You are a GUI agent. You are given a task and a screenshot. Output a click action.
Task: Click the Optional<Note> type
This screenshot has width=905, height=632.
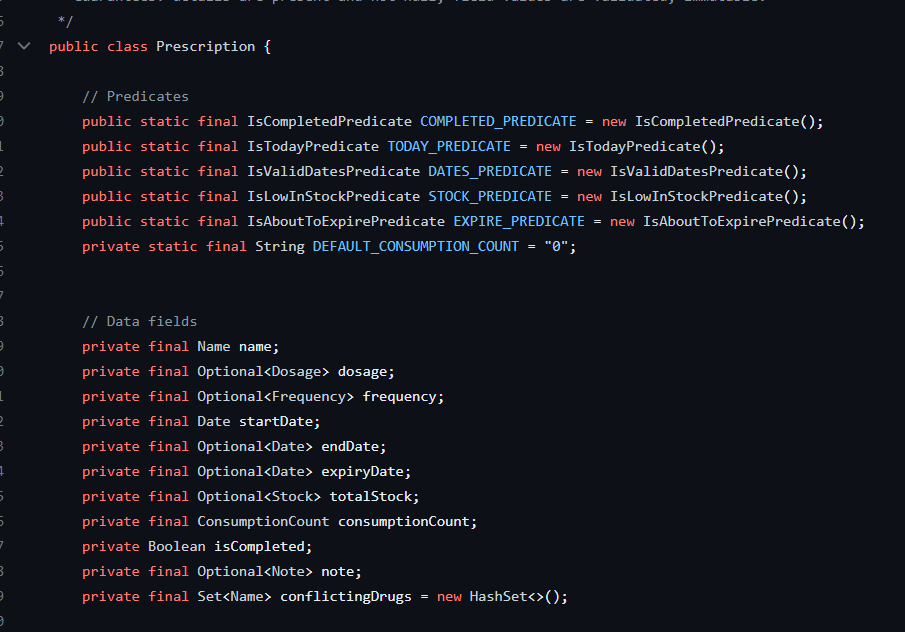pyautogui.click(x=255, y=572)
